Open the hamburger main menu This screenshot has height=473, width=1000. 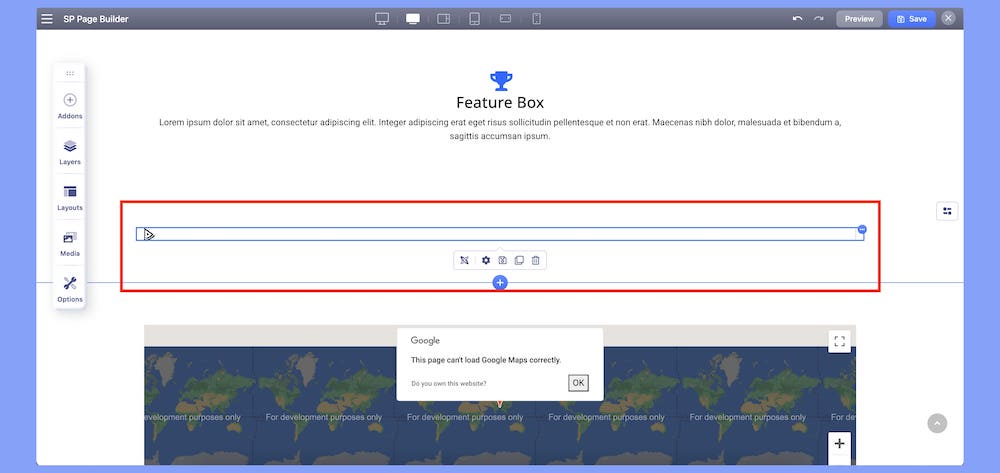click(47, 19)
